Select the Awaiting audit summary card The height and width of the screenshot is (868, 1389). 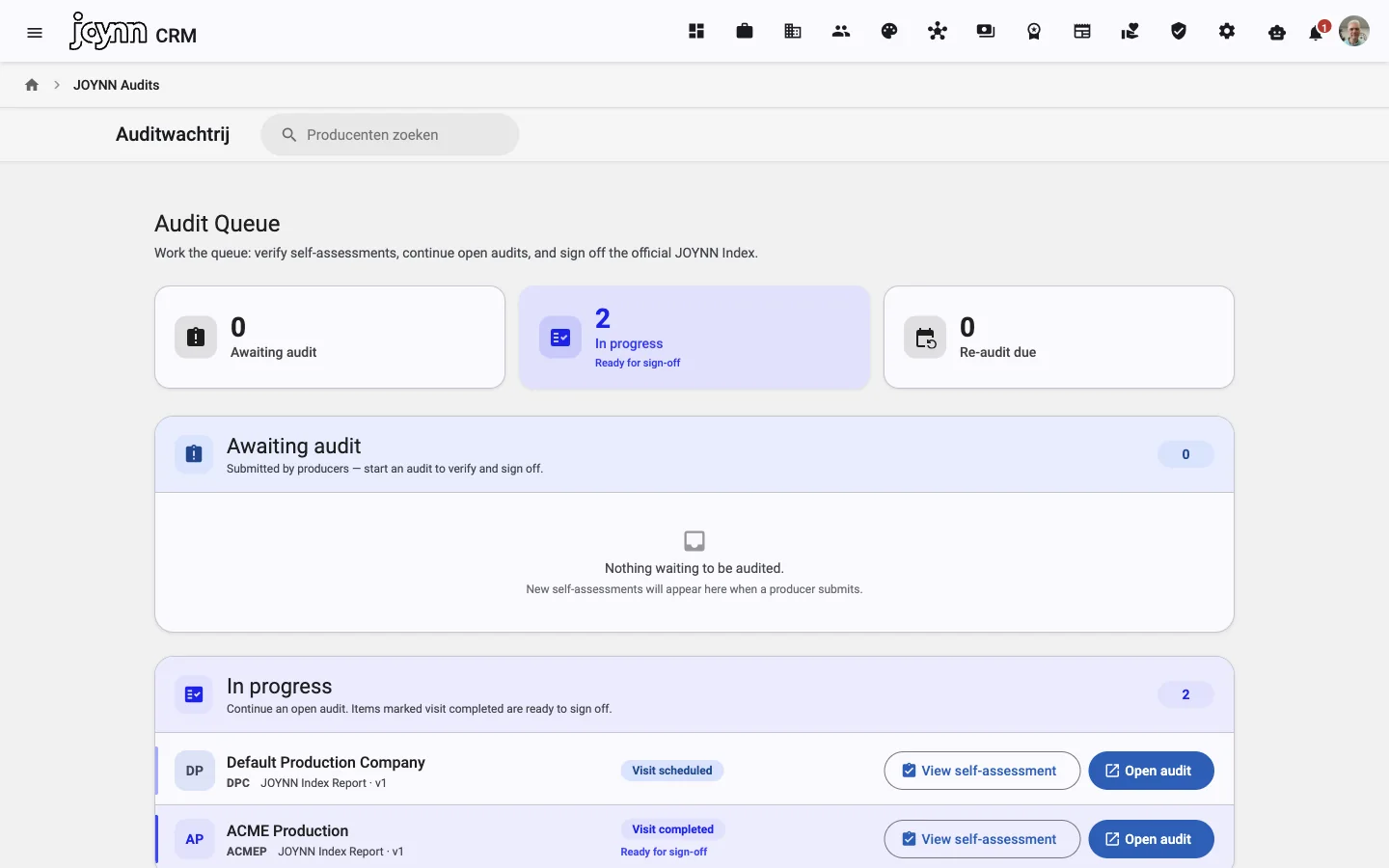click(330, 338)
